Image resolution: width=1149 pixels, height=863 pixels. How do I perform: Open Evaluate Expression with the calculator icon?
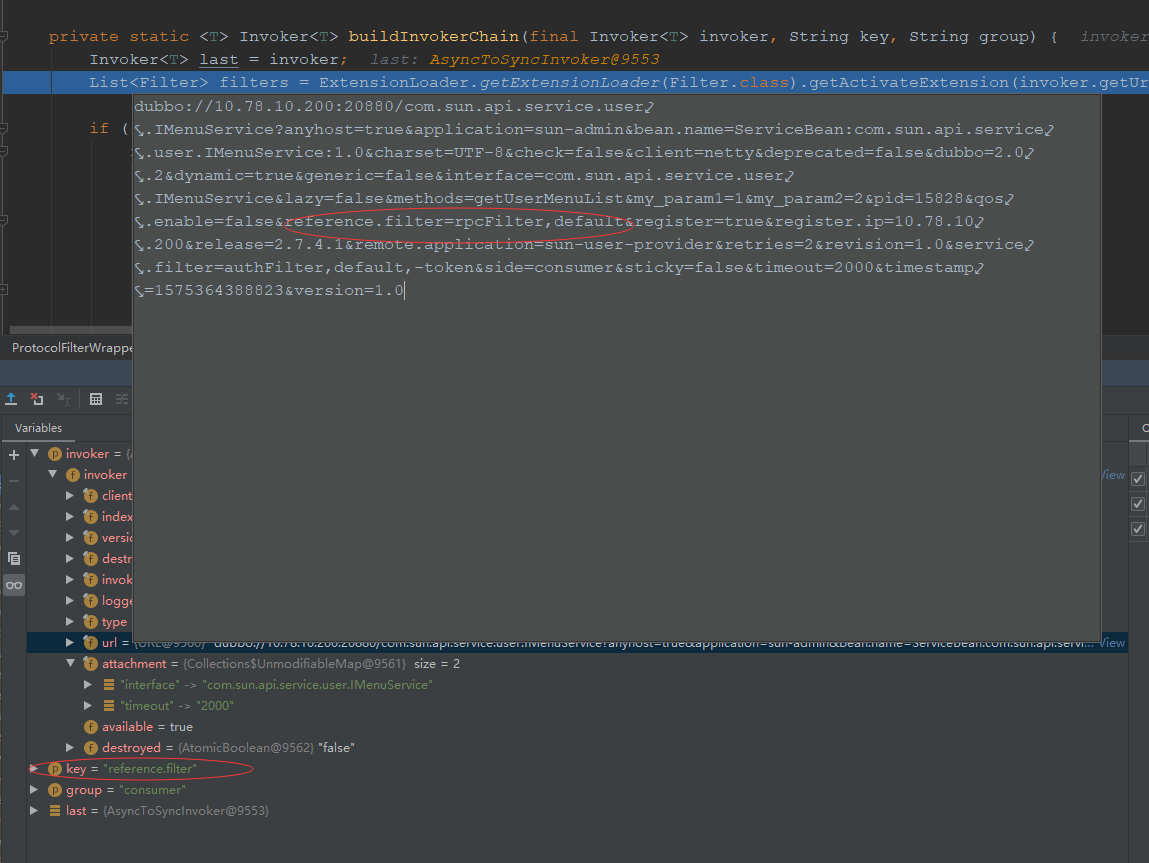tap(96, 399)
